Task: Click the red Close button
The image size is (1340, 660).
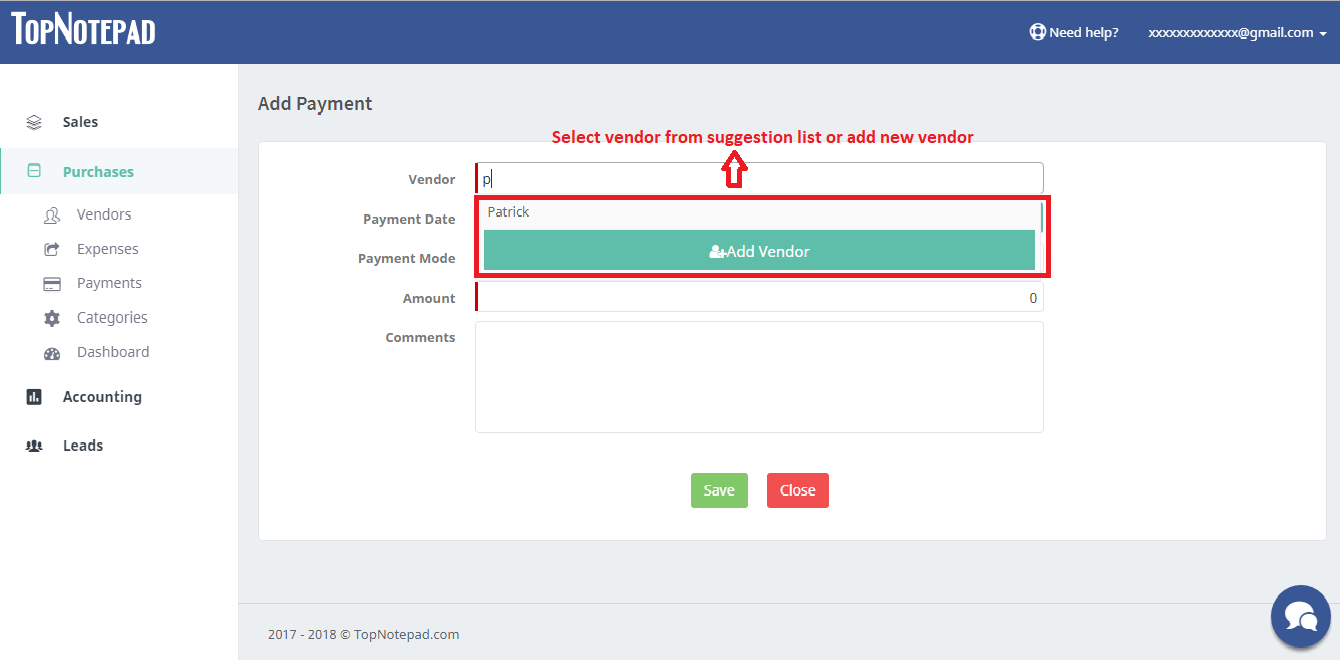Action: pyautogui.click(x=798, y=490)
